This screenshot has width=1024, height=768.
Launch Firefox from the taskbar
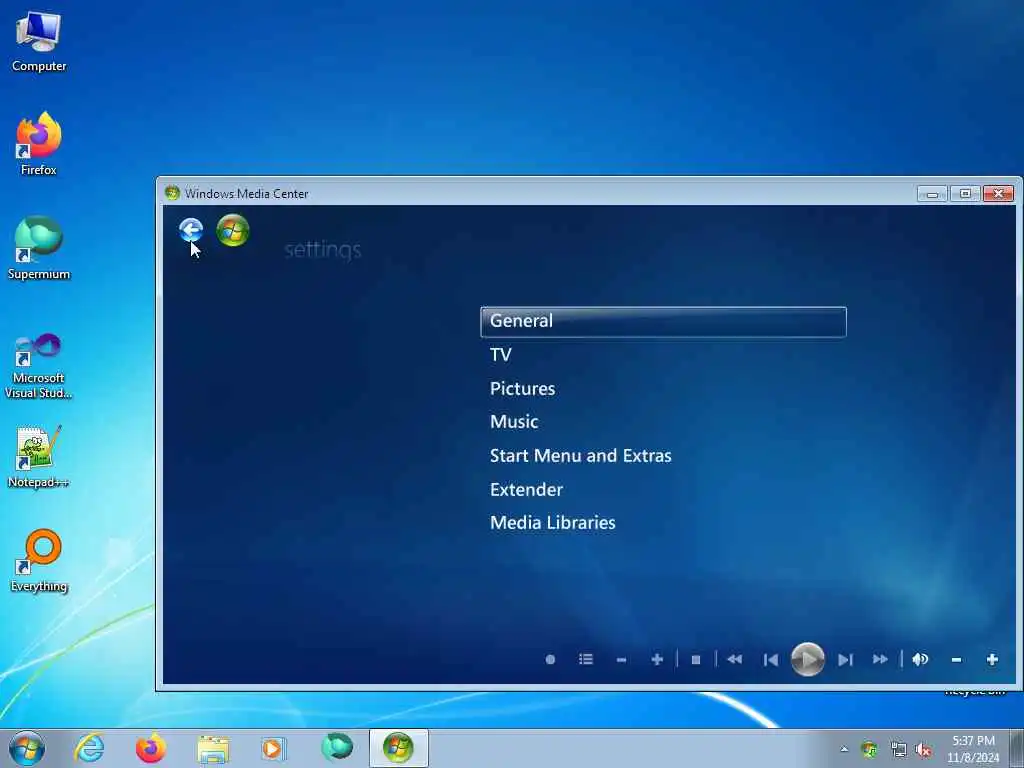151,748
